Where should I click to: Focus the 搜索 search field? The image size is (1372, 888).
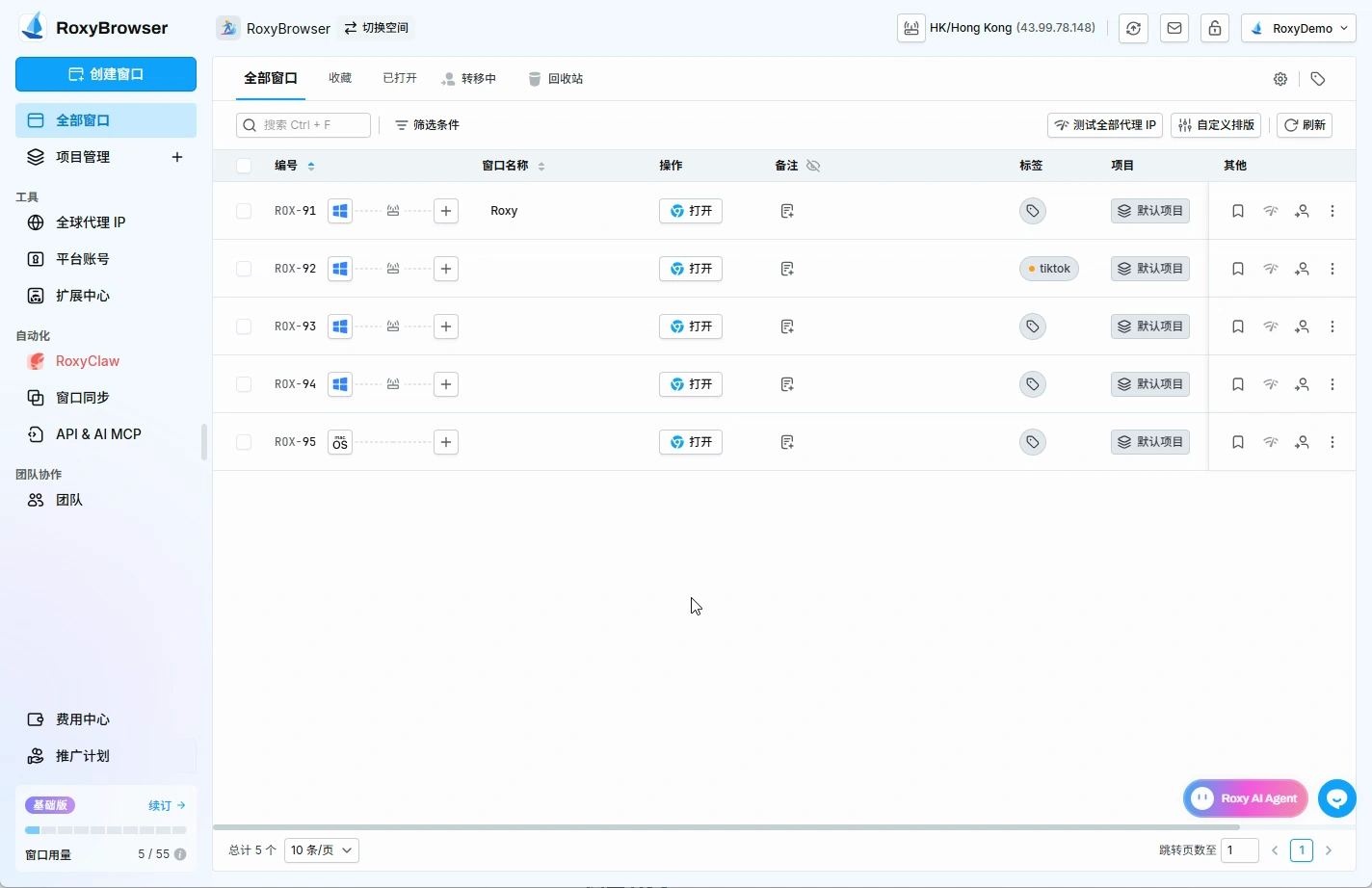pyautogui.click(x=303, y=125)
